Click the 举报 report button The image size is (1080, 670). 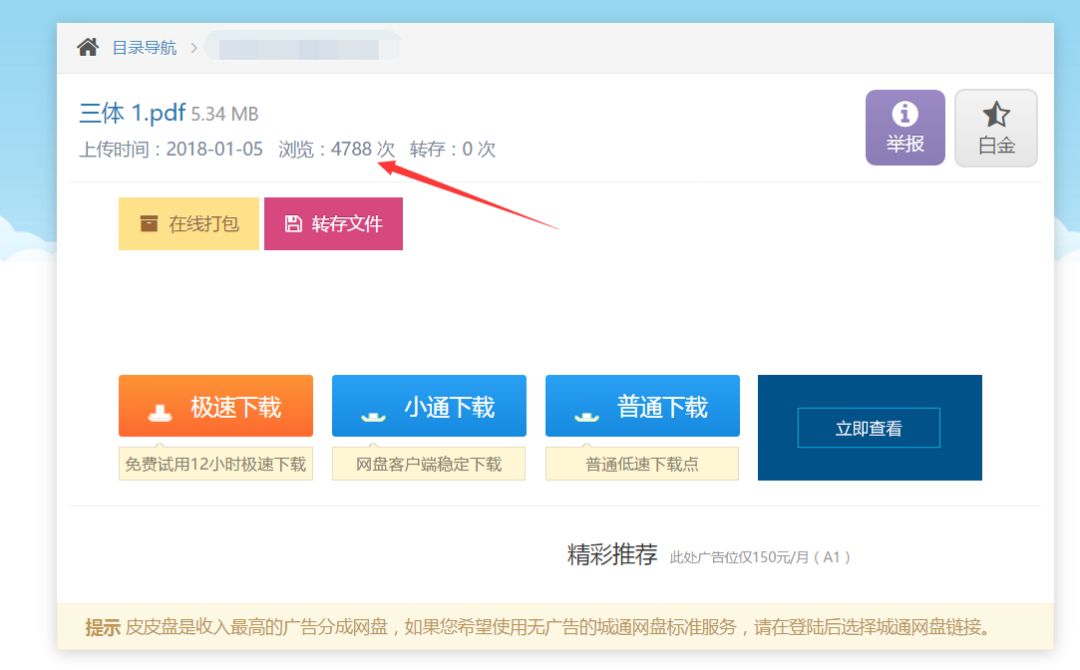[x=905, y=127]
